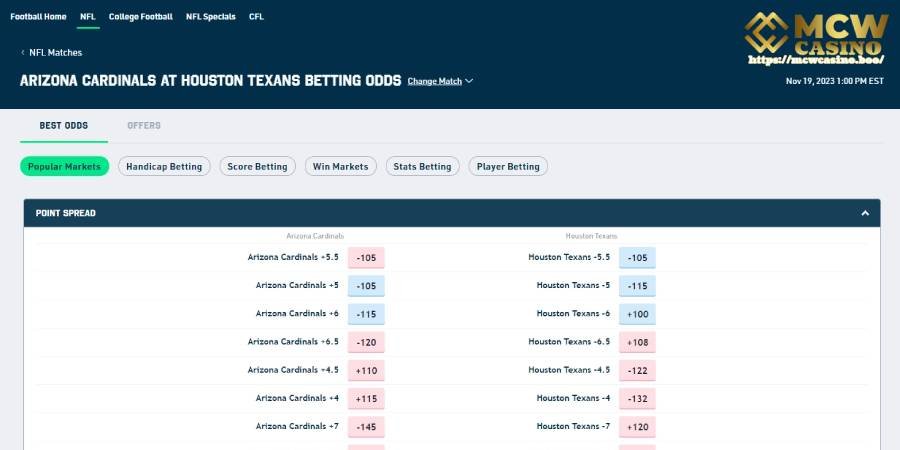
Task: Select the Player Betting filter
Action: [508, 166]
